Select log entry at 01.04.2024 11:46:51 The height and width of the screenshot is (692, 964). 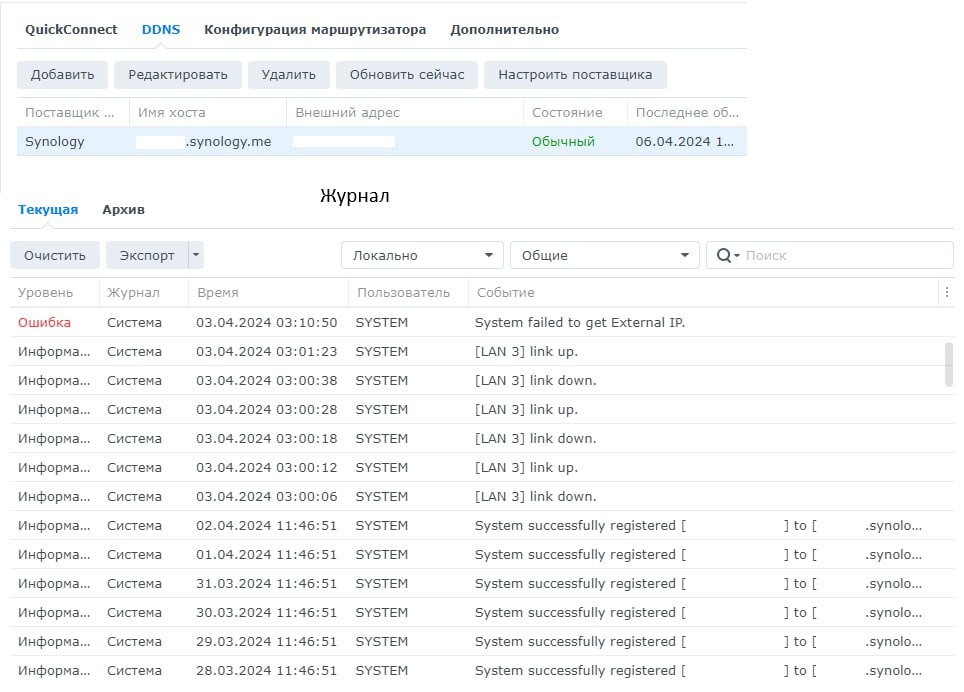point(482,554)
